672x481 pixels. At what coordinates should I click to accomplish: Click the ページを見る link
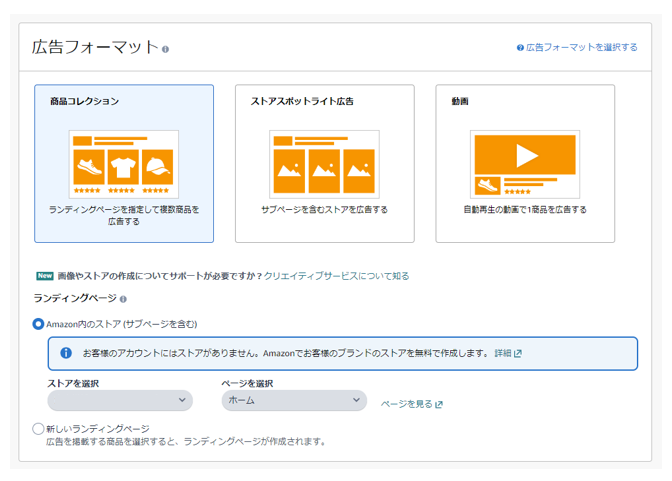click(407, 404)
